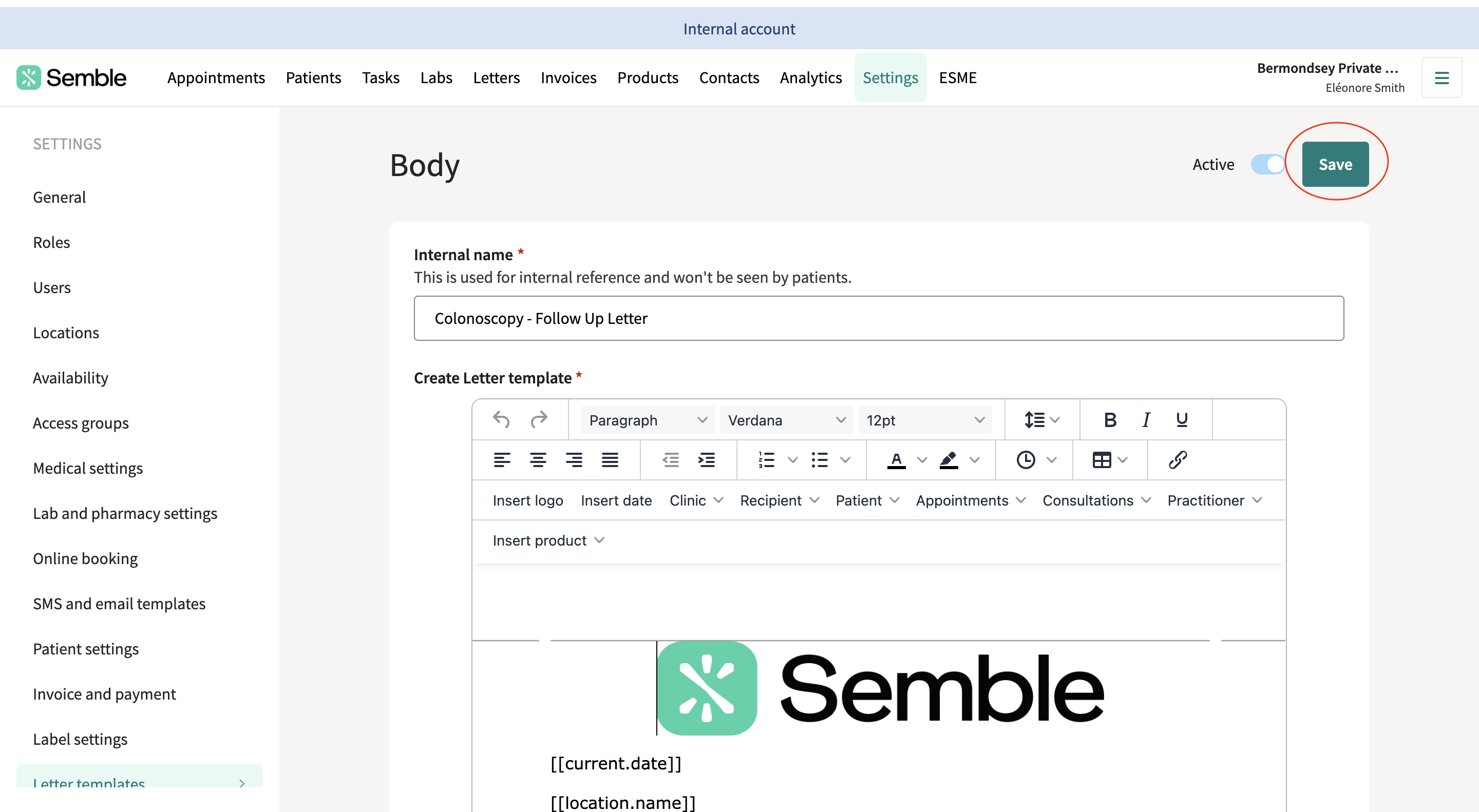Click the undo arrow in editor toolbar

(501, 420)
